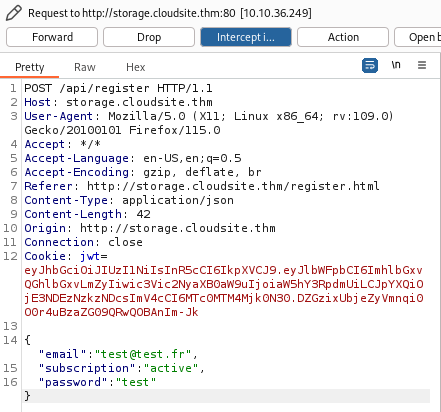This screenshot has width=441, height=412.
Task: Click the POST /api/register request line
Action: pos(118,88)
